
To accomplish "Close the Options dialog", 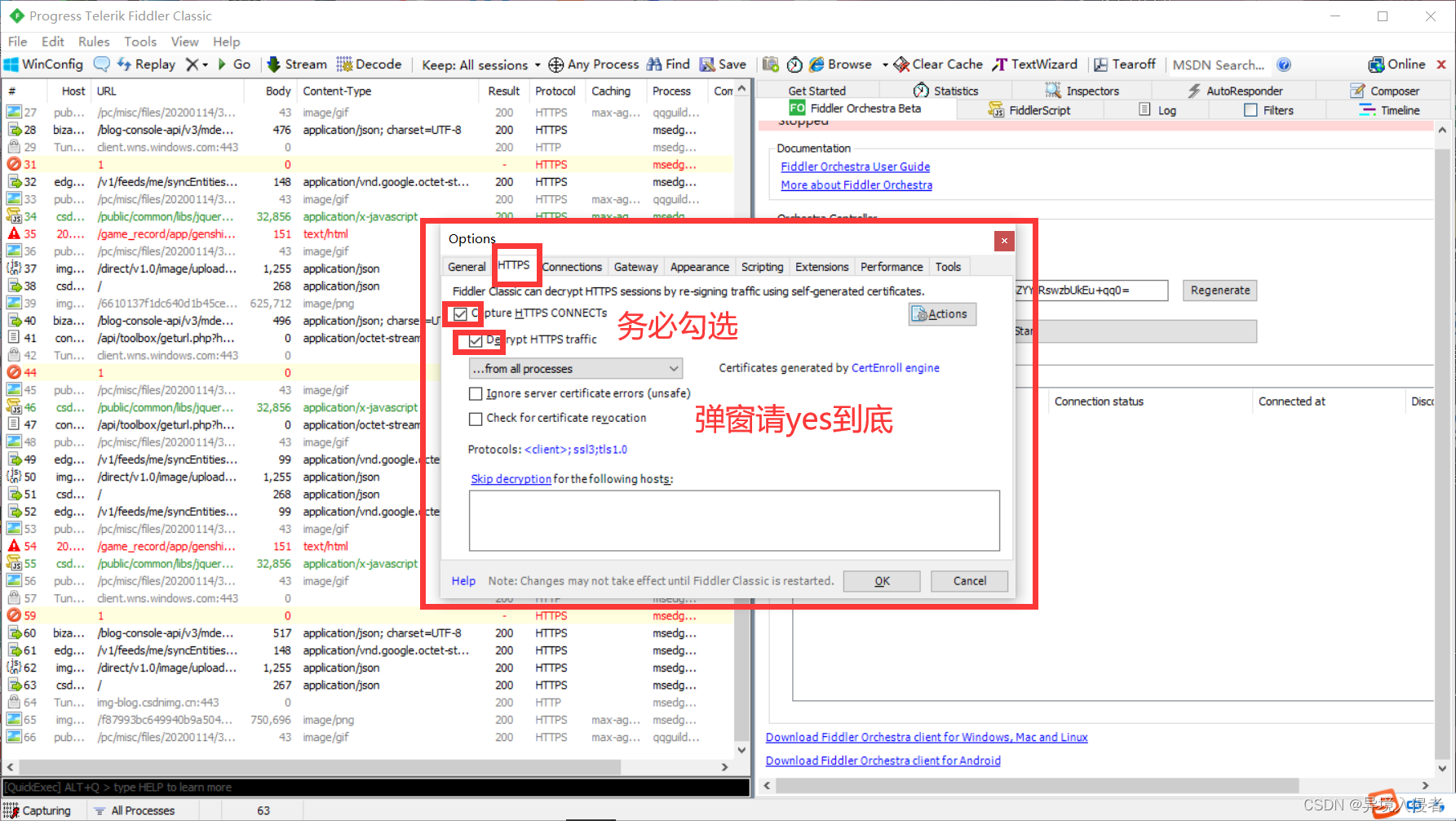I will point(1004,241).
